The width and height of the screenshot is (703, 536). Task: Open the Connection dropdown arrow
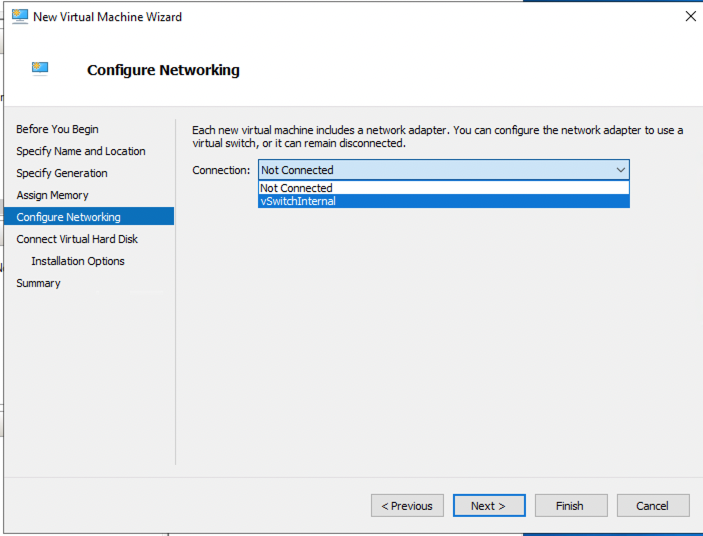621,170
